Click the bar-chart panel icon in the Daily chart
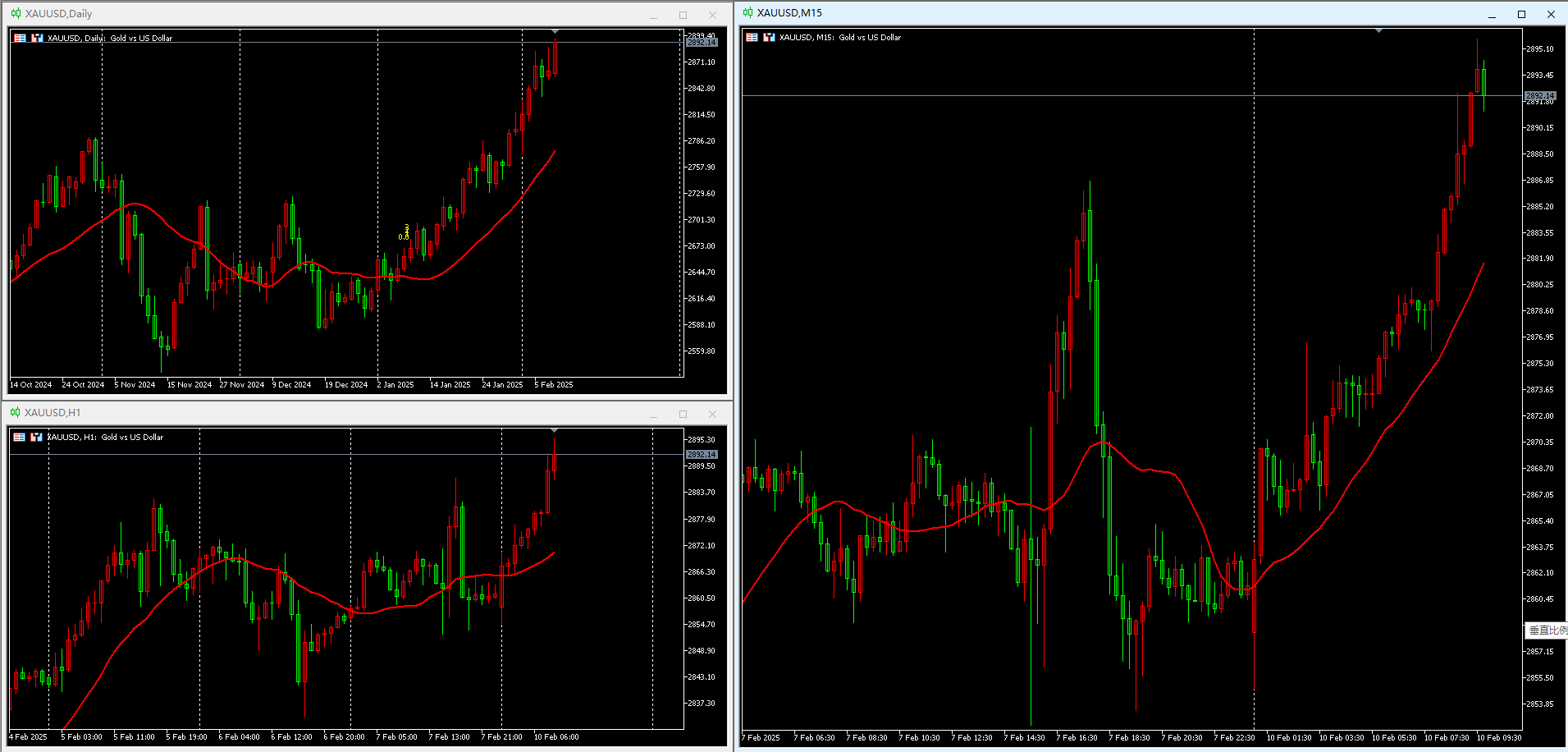The width and height of the screenshot is (1568, 752). 37,38
